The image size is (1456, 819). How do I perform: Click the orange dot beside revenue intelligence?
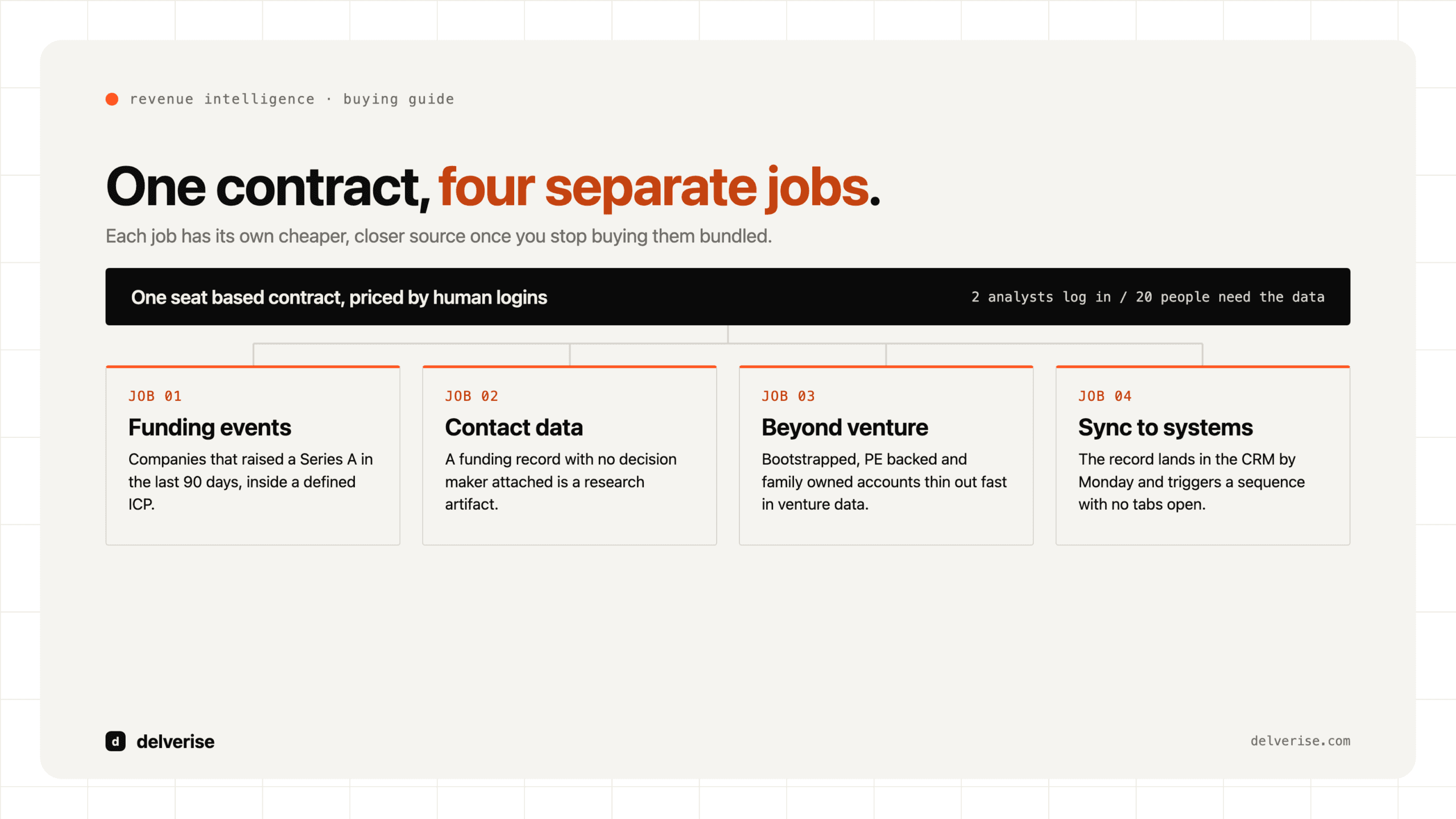pyautogui.click(x=112, y=100)
